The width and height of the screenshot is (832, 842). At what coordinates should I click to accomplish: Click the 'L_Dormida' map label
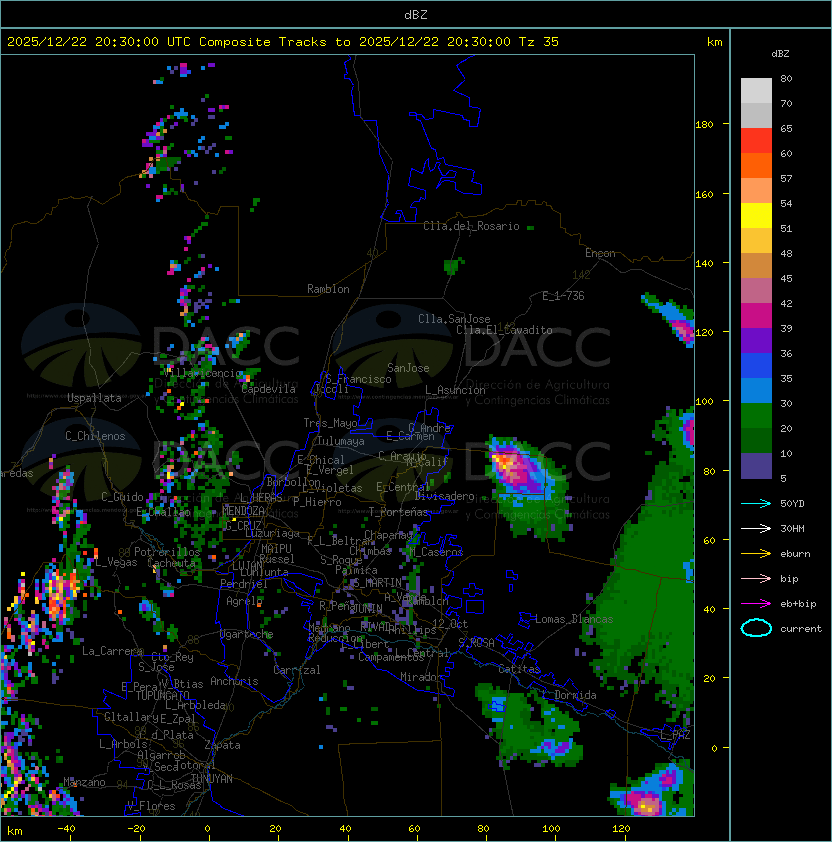click(x=569, y=695)
